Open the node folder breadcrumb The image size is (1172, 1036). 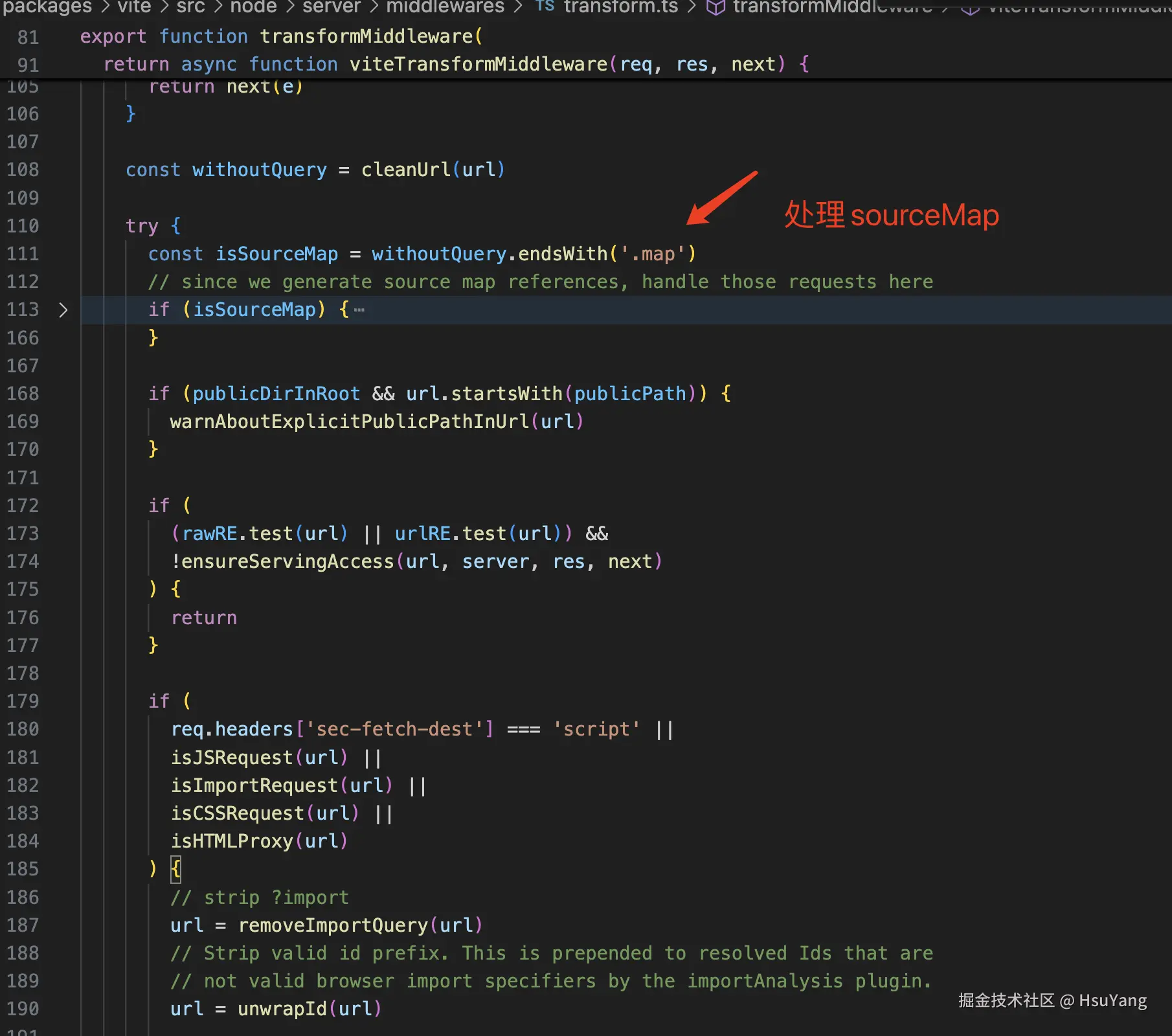tap(253, 6)
